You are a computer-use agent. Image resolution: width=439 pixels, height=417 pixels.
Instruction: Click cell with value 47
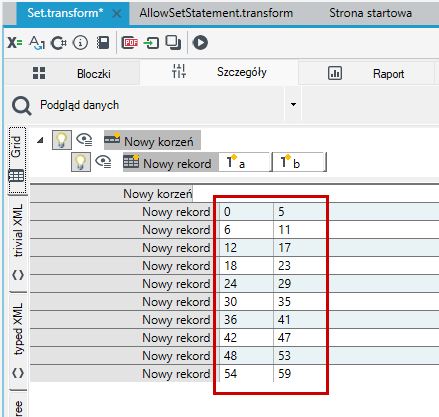click(x=300, y=338)
